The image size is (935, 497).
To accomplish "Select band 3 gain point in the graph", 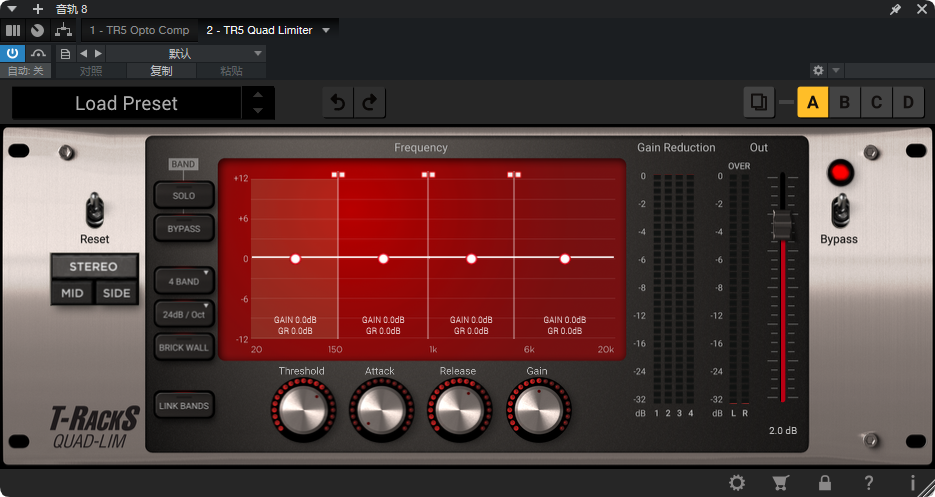I will pos(471,258).
